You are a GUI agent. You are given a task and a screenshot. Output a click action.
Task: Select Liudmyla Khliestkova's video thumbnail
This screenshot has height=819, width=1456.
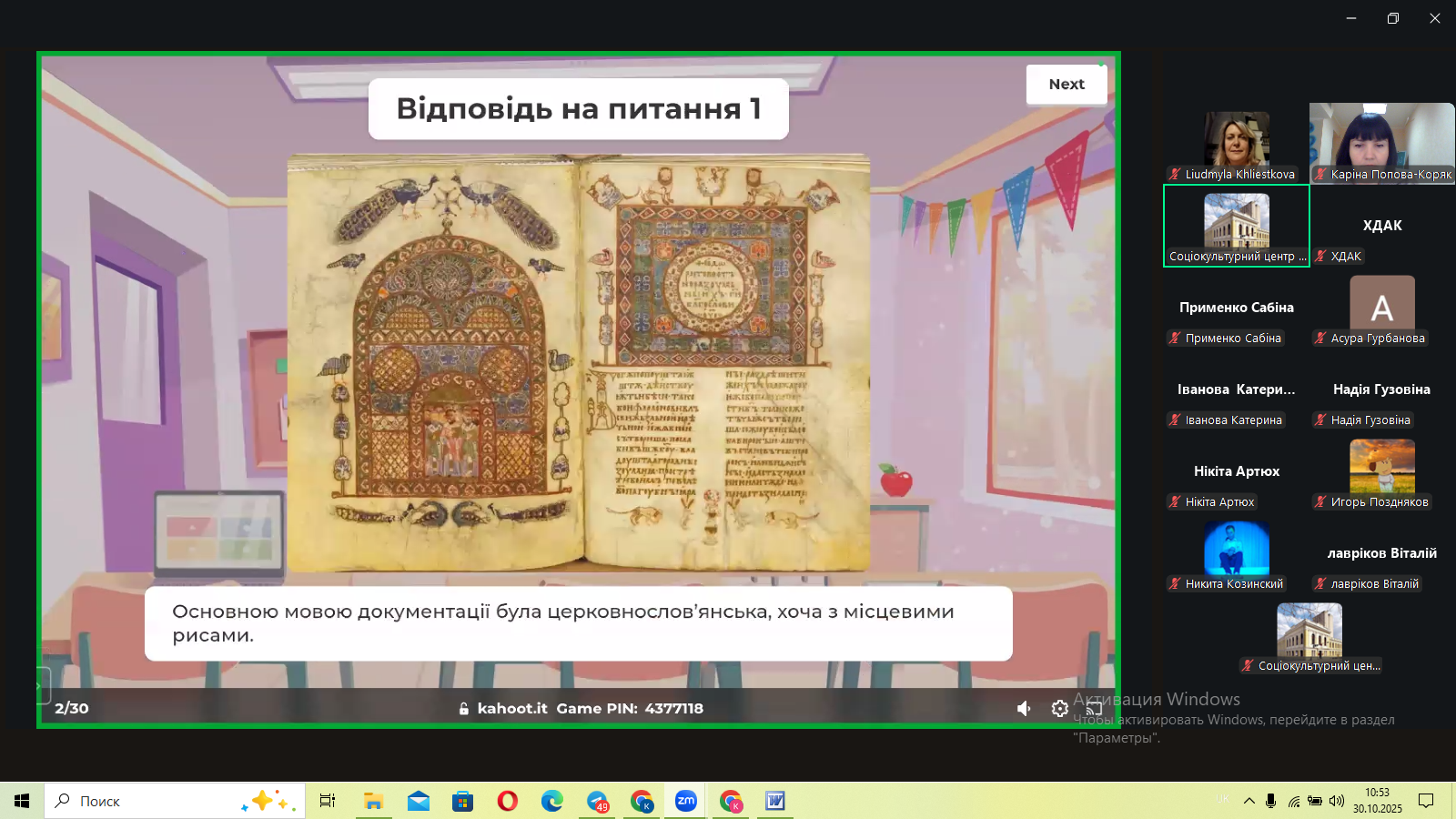coord(1236,140)
